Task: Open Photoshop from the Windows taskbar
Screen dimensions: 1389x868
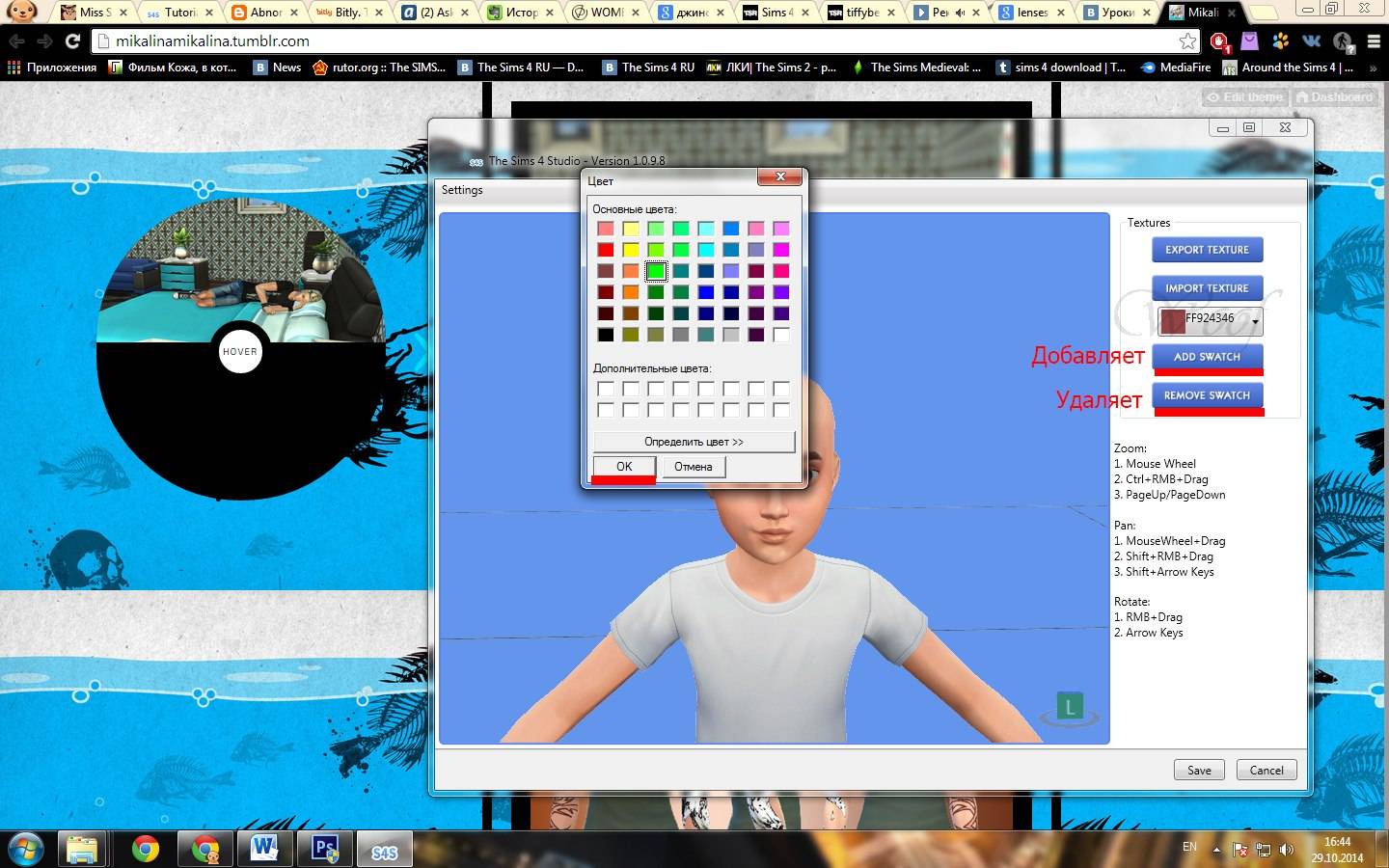Action: 325,849
